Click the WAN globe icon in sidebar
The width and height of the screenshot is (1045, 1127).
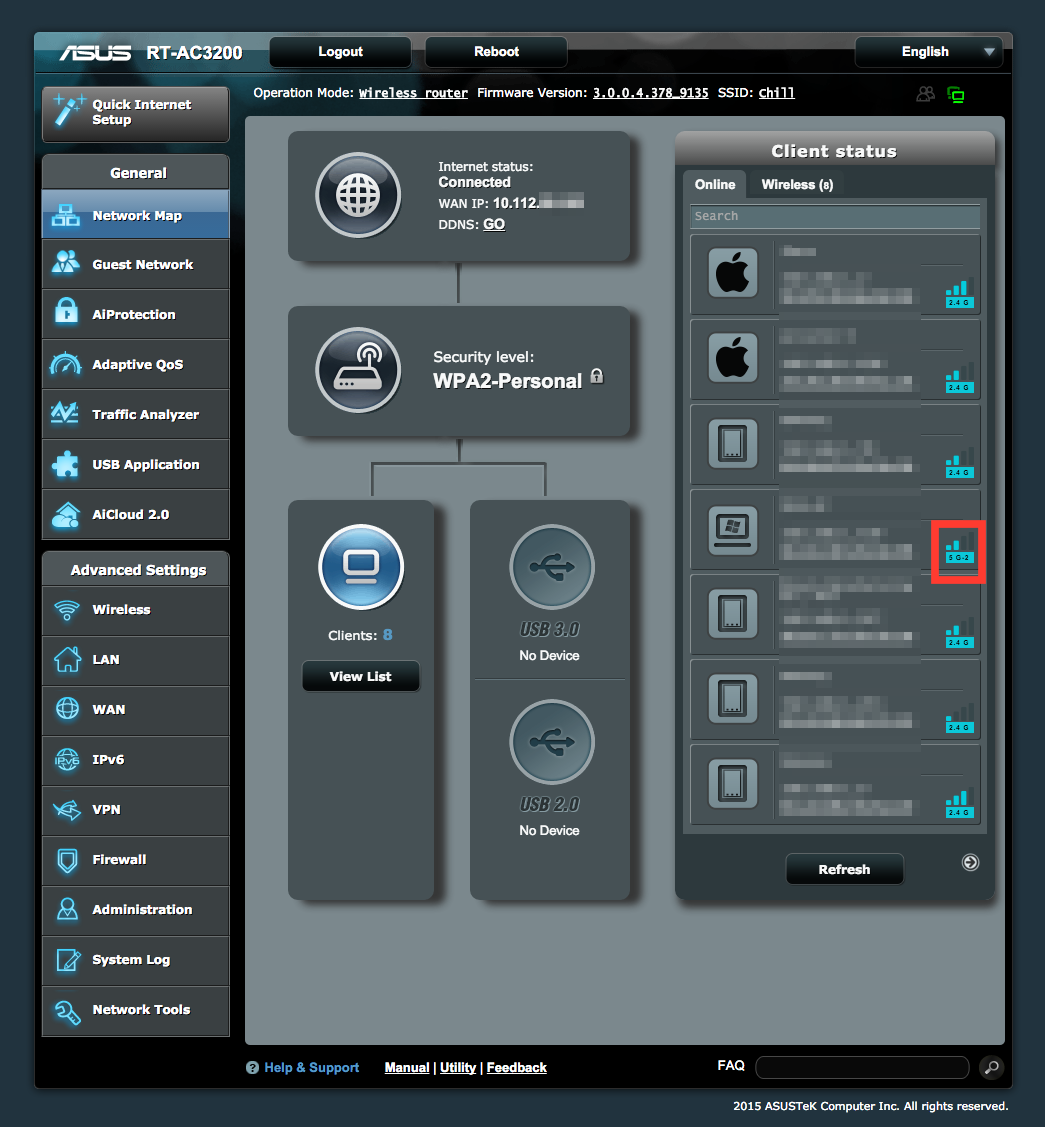click(x=67, y=709)
